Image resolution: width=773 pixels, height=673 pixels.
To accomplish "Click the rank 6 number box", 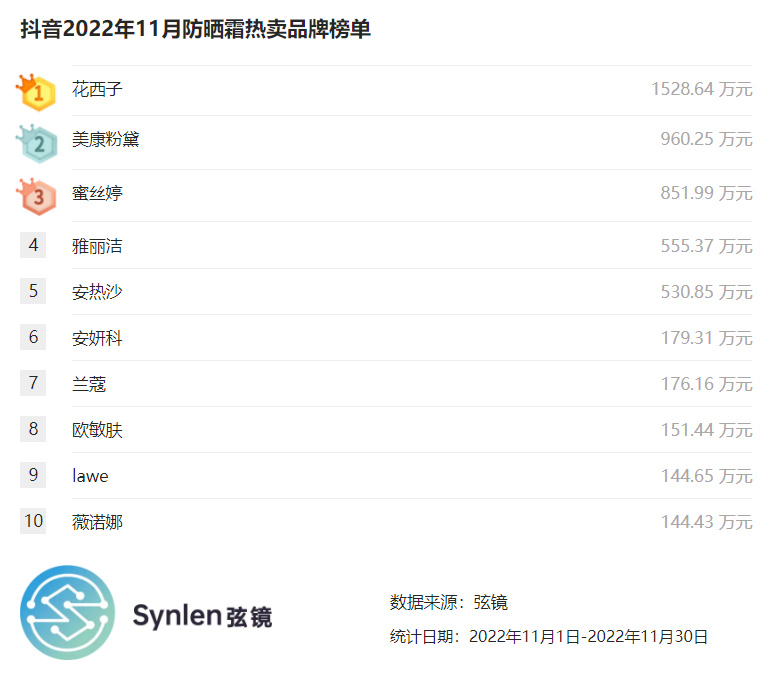I will point(33,337).
